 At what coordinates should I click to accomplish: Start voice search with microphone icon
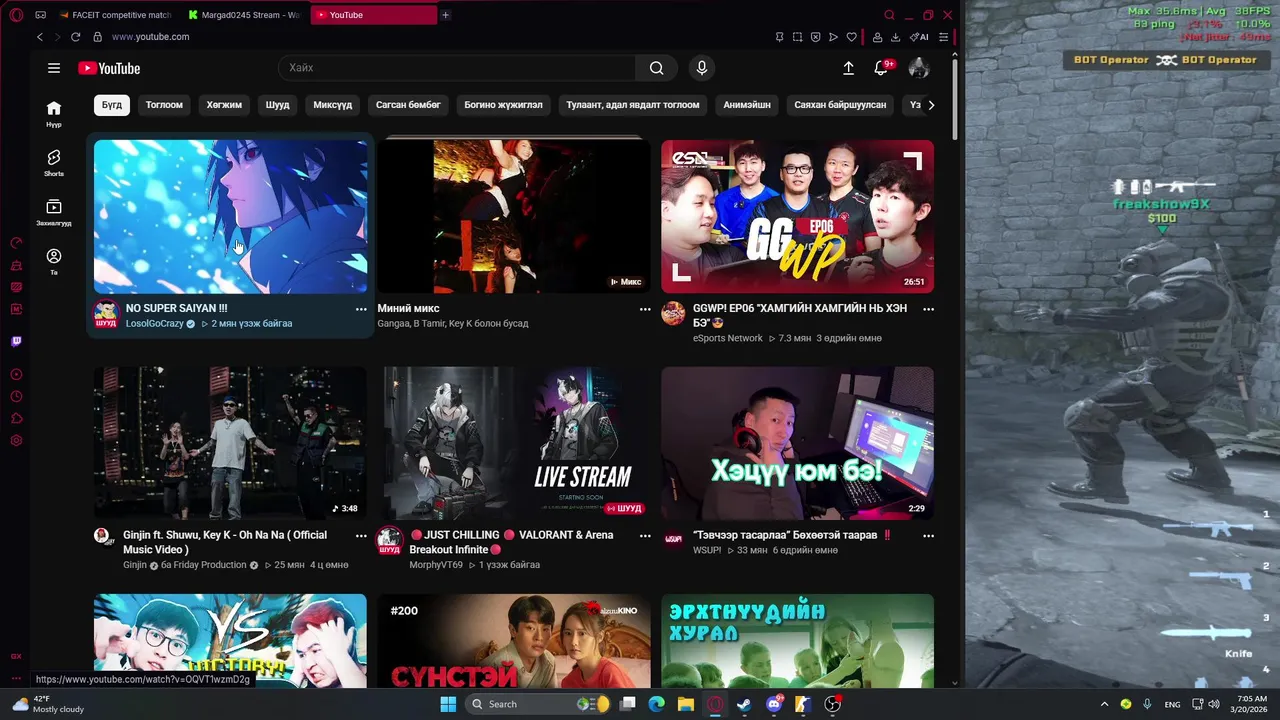click(x=702, y=68)
